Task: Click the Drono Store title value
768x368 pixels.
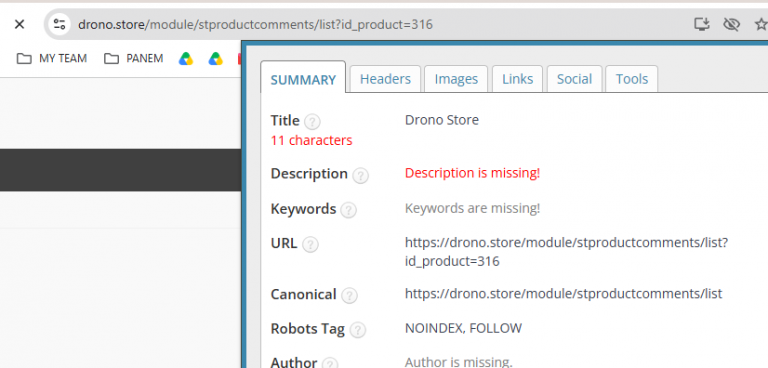Action: click(x=442, y=120)
